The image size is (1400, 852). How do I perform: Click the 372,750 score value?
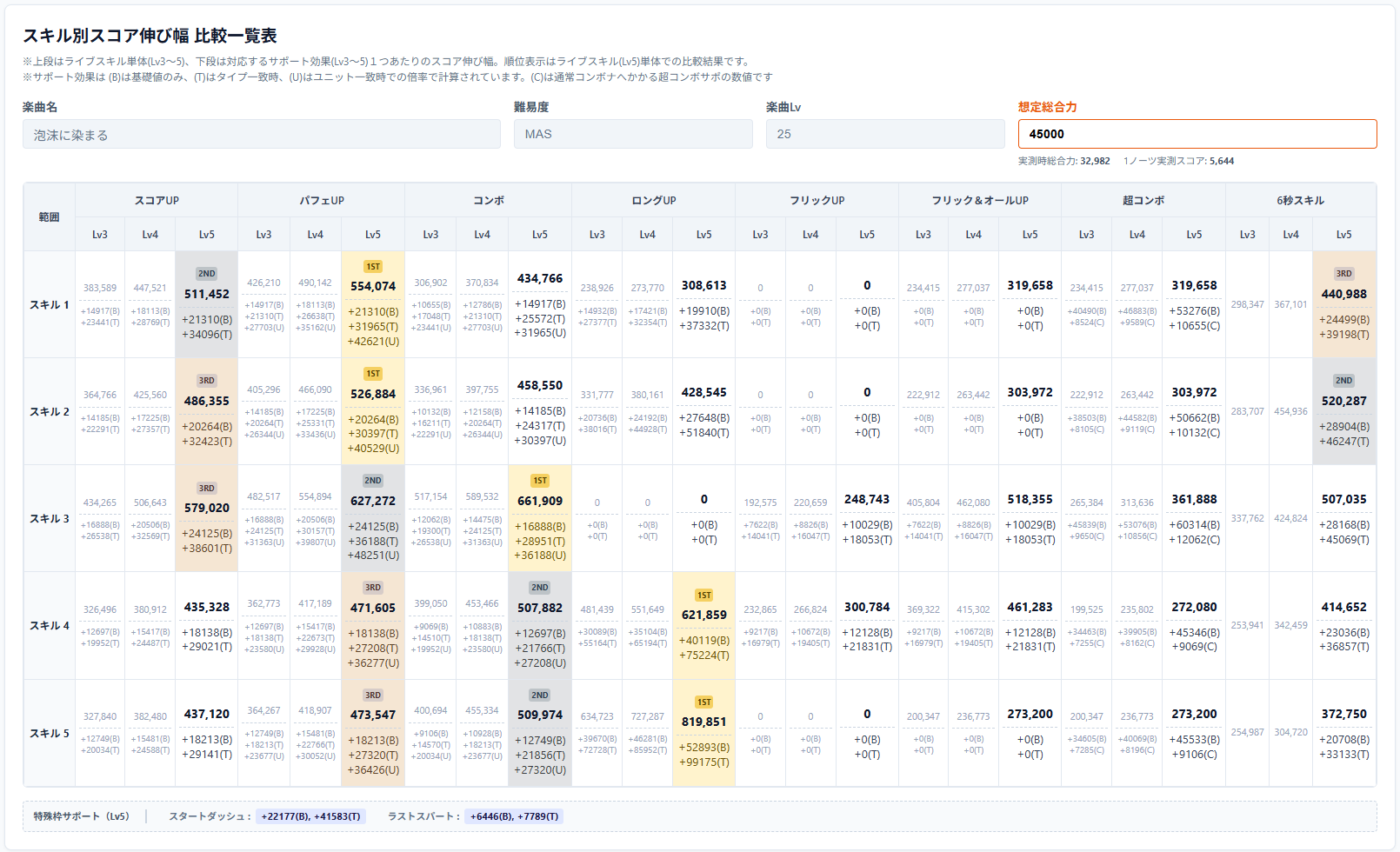(1344, 714)
